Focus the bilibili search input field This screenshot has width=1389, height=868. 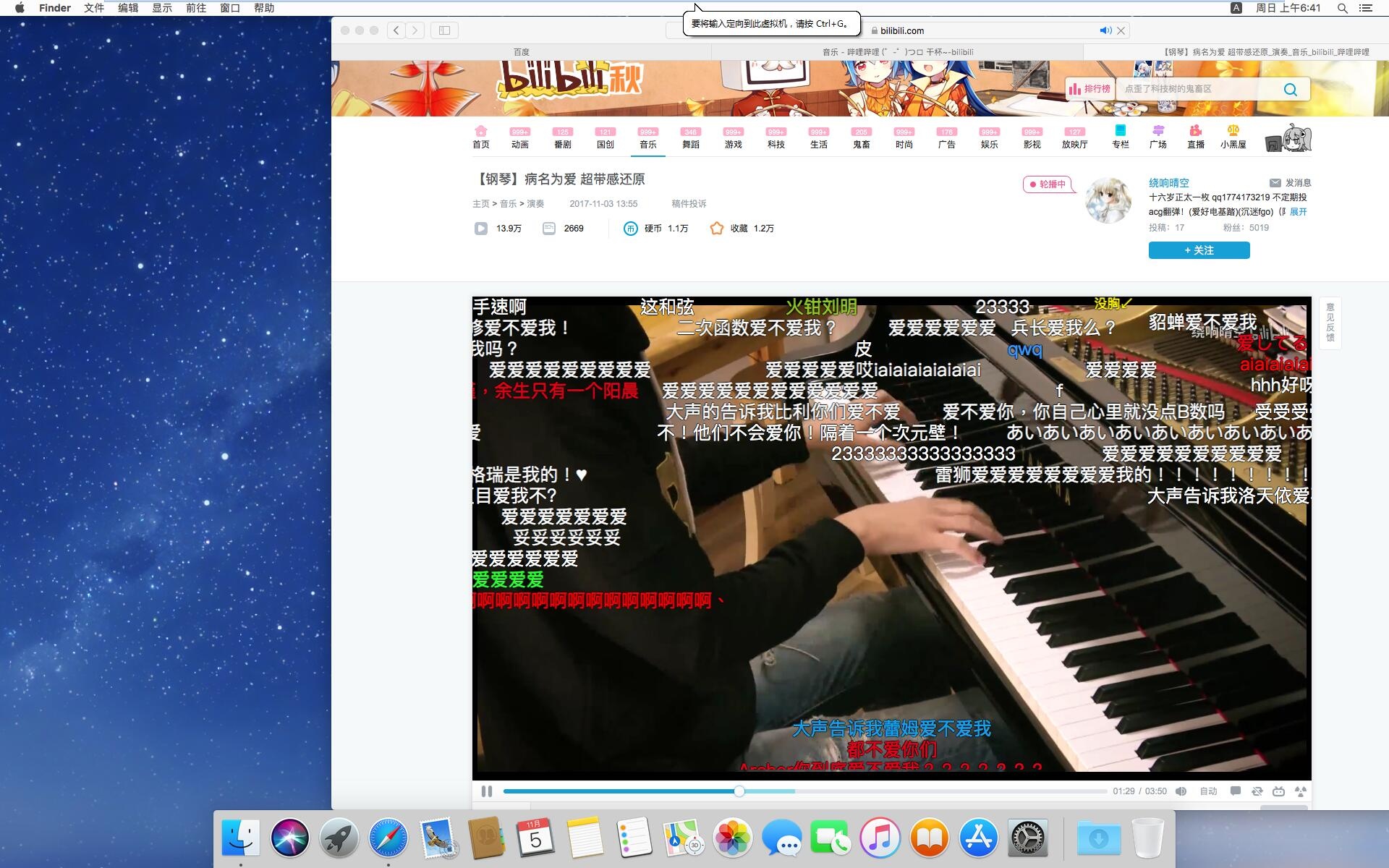coord(1197,89)
